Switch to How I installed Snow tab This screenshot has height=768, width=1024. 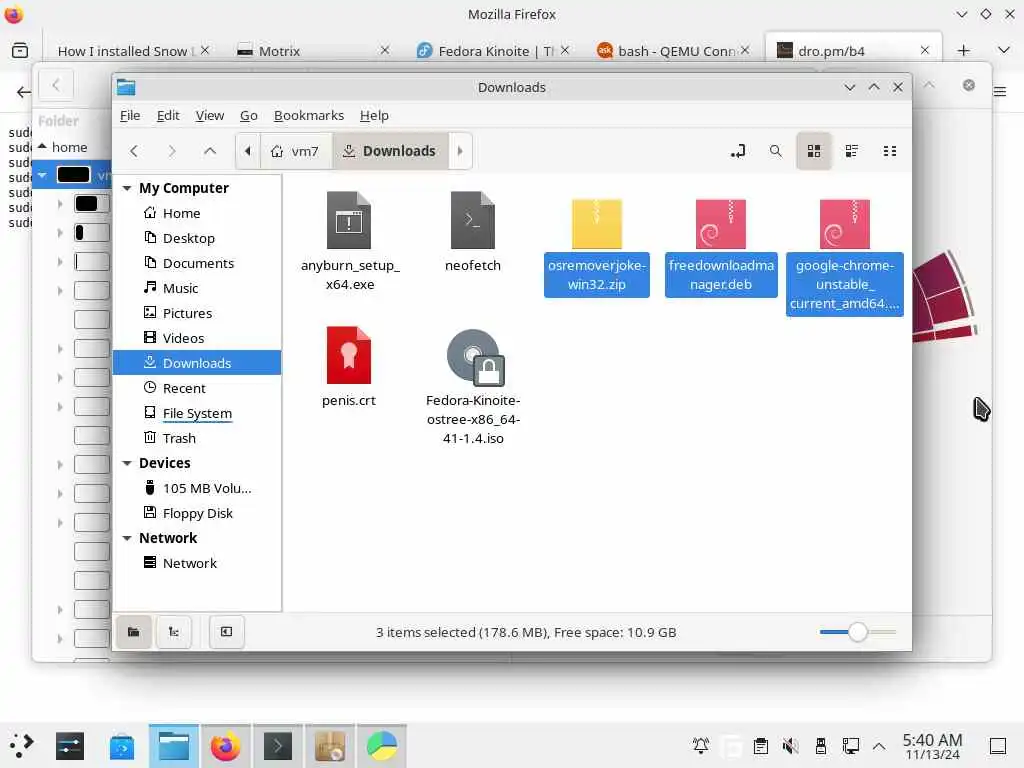click(x=133, y=50)
